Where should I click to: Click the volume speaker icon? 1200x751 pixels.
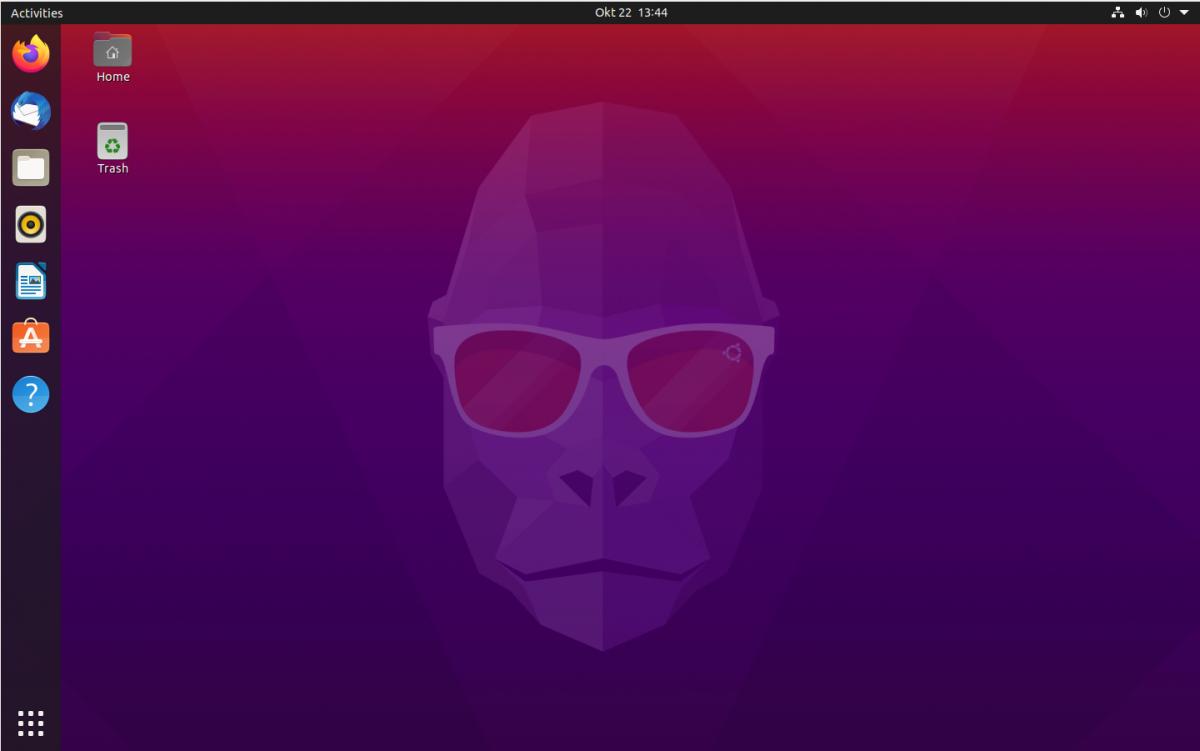pyautogui.click(x=1141, y=13)
